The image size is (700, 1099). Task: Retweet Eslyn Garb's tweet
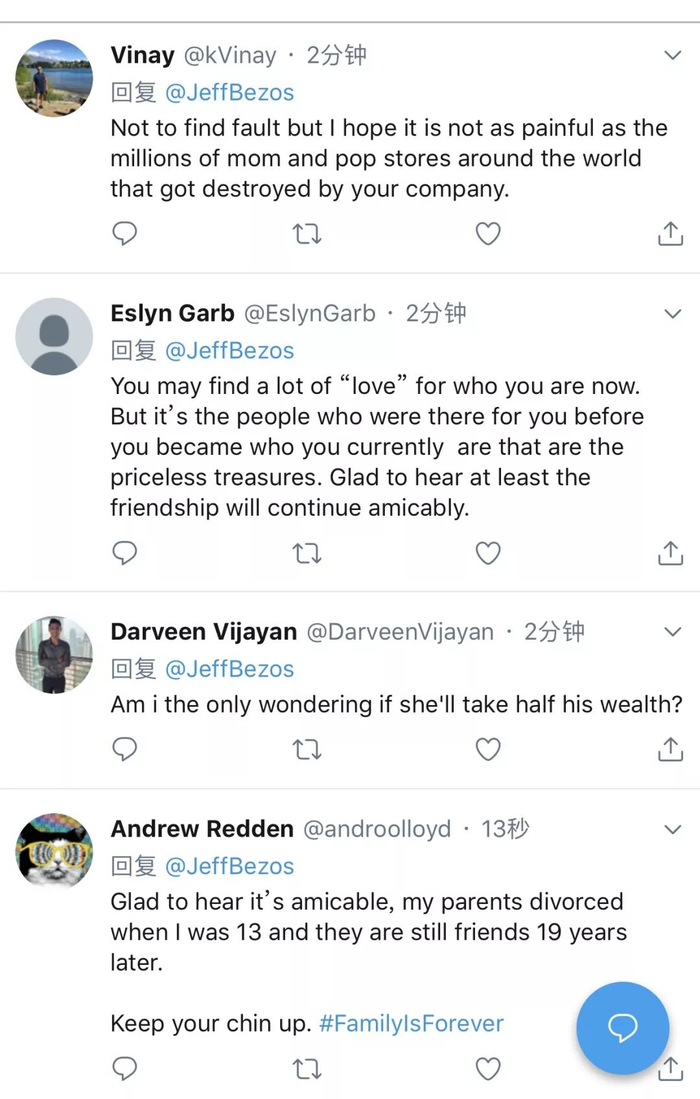306,553
